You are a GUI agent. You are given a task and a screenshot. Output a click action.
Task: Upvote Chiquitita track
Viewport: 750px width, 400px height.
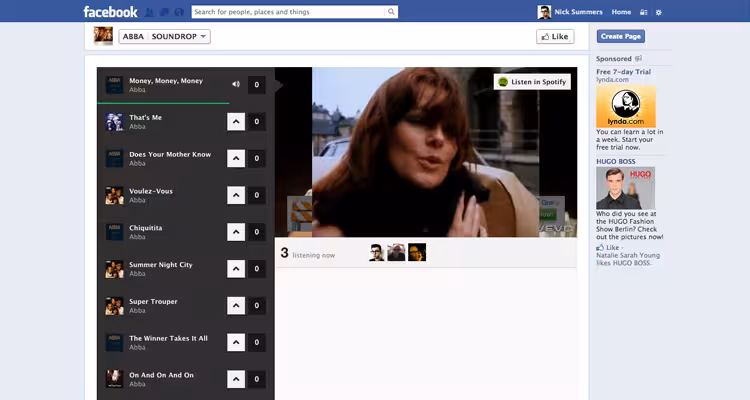[236, 232]
